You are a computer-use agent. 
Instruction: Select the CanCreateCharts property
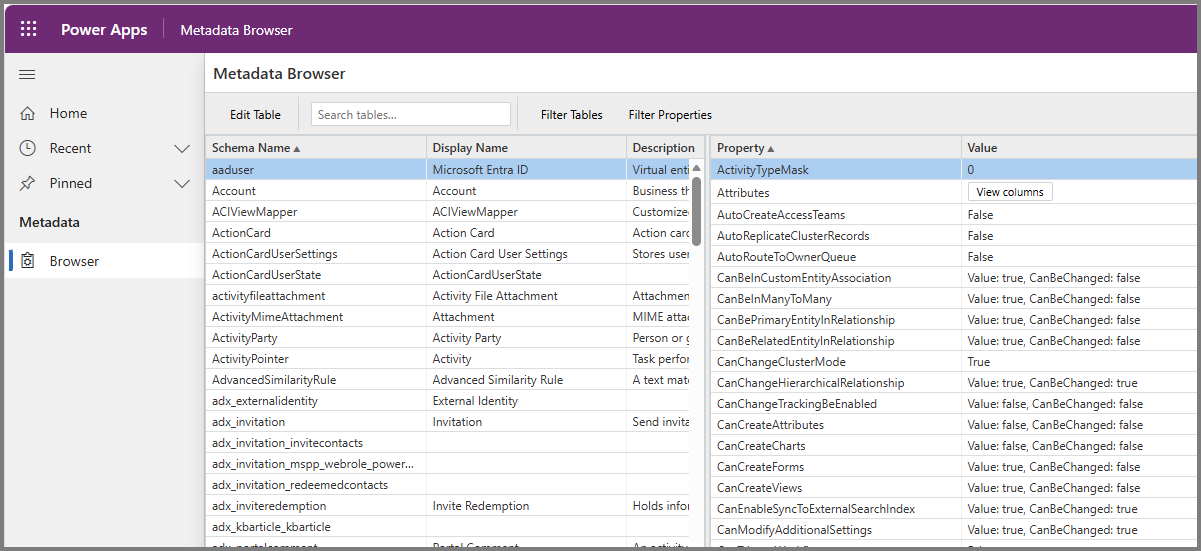836,446
